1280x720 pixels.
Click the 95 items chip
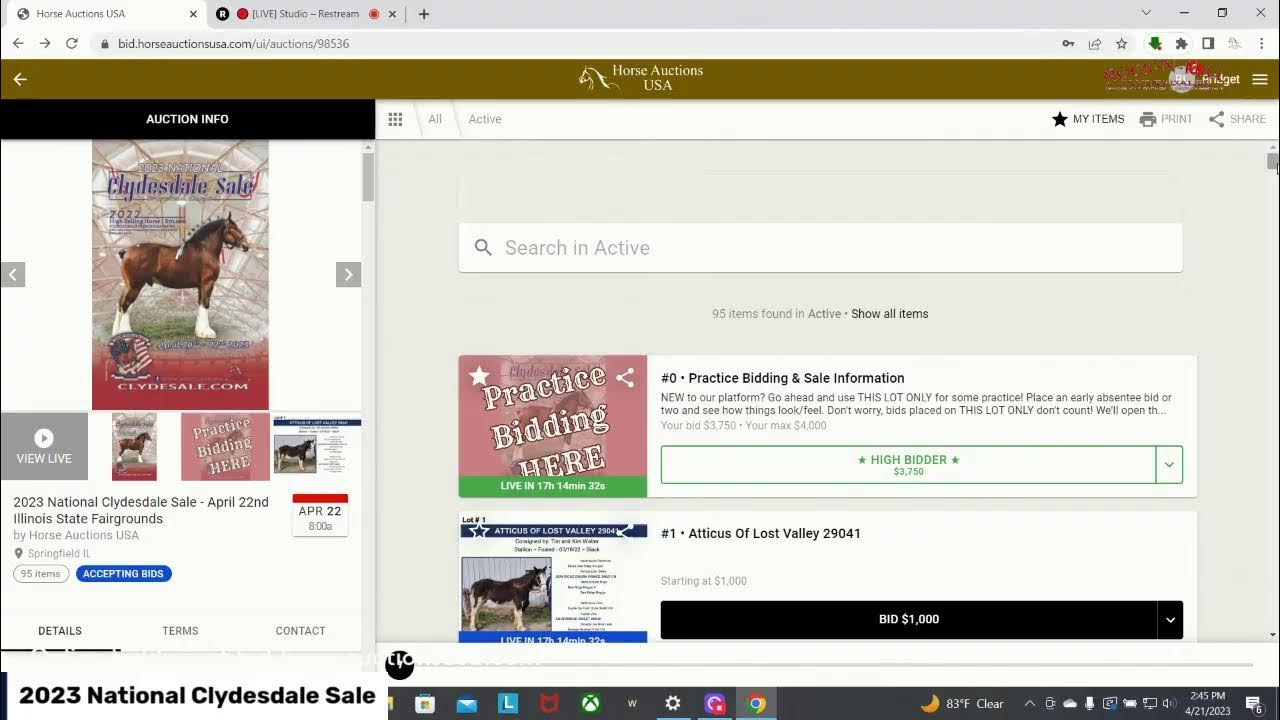41,574
